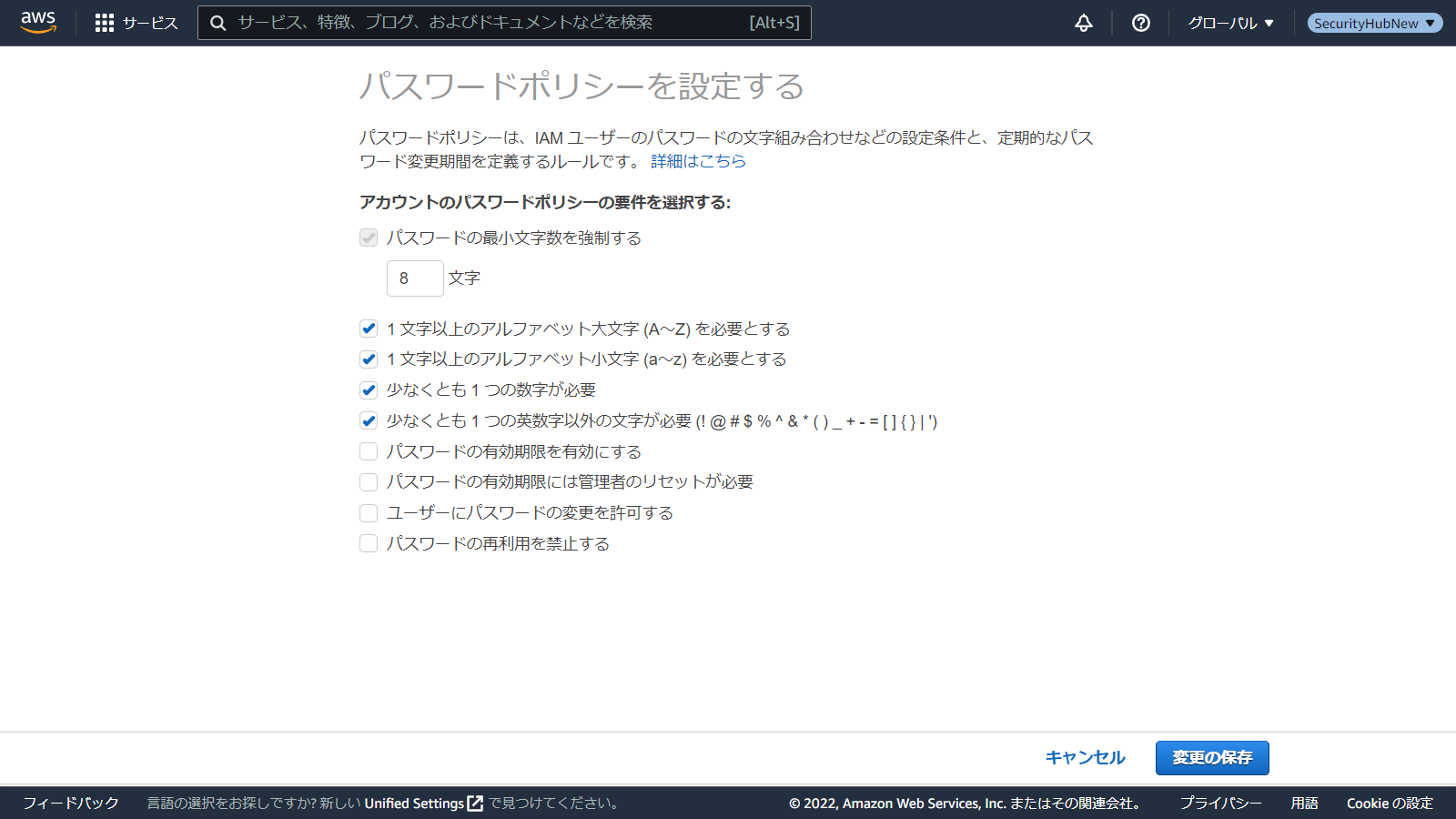Viewport: 1456px width, 819px height.
Task: Uncheck the uppercase letter (A~Z) requirement
Action: (369, 329)
